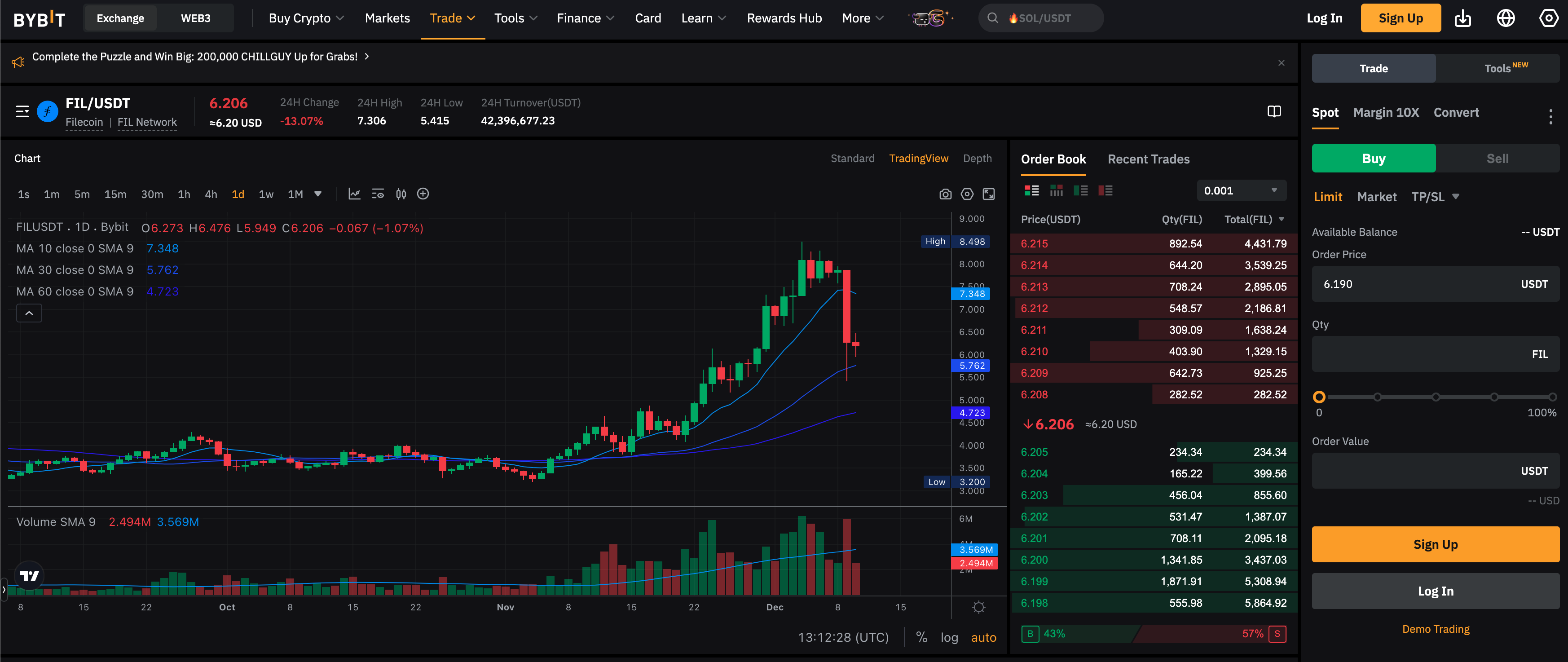This screenshot has width=1568, height=662.
Task: Toggle log scale on chart
Action: click(949, 637)
